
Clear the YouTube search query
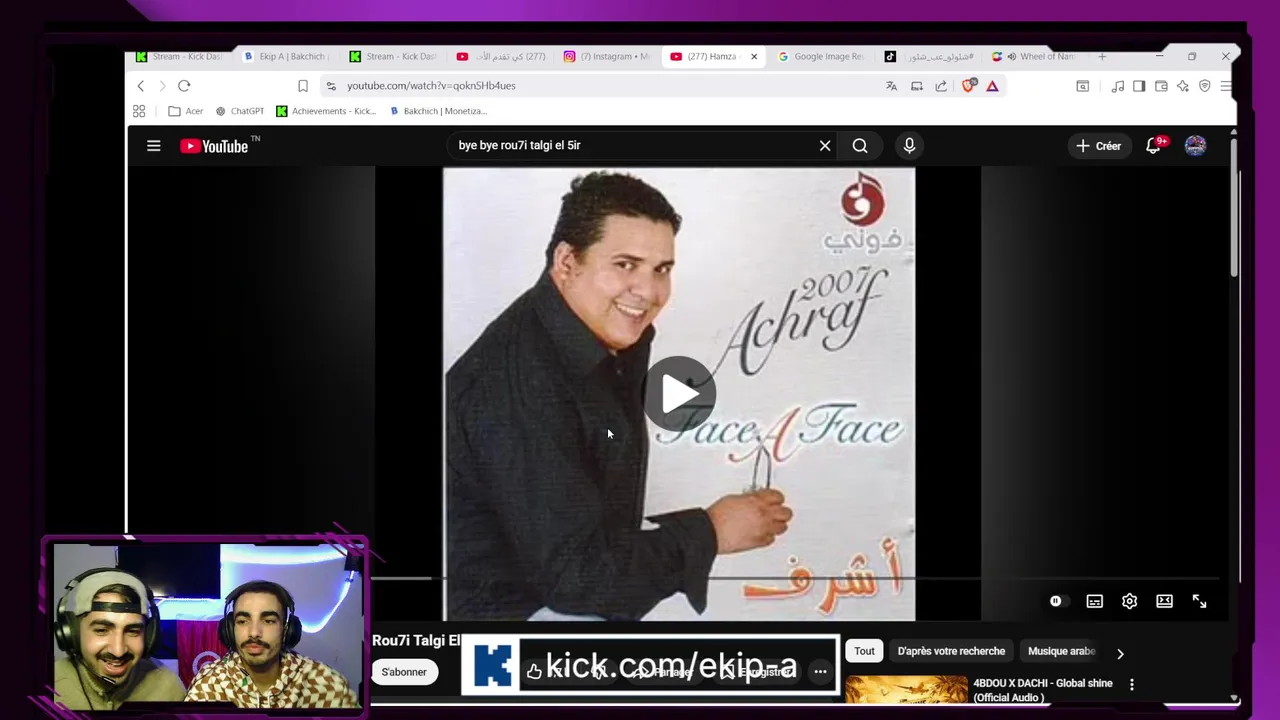[825, 146]
